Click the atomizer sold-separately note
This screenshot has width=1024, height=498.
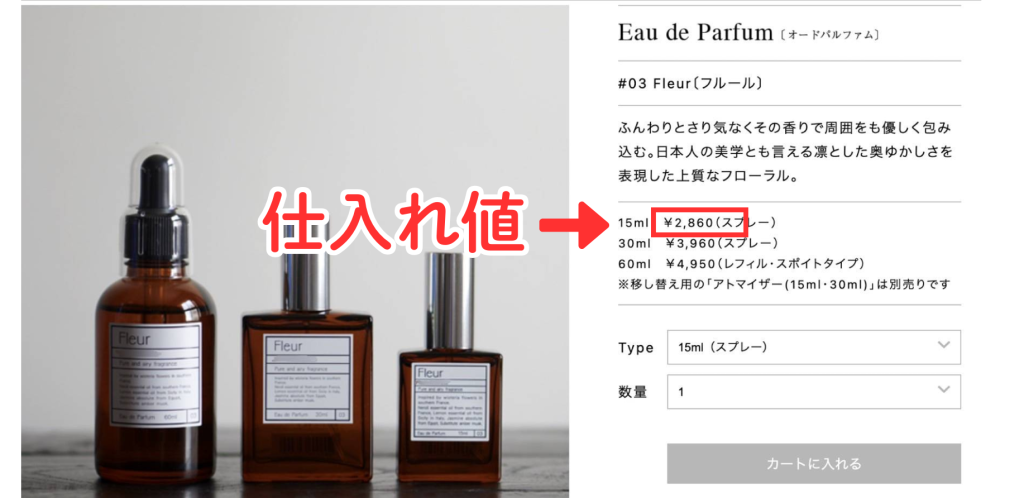(x=784, y=284)
